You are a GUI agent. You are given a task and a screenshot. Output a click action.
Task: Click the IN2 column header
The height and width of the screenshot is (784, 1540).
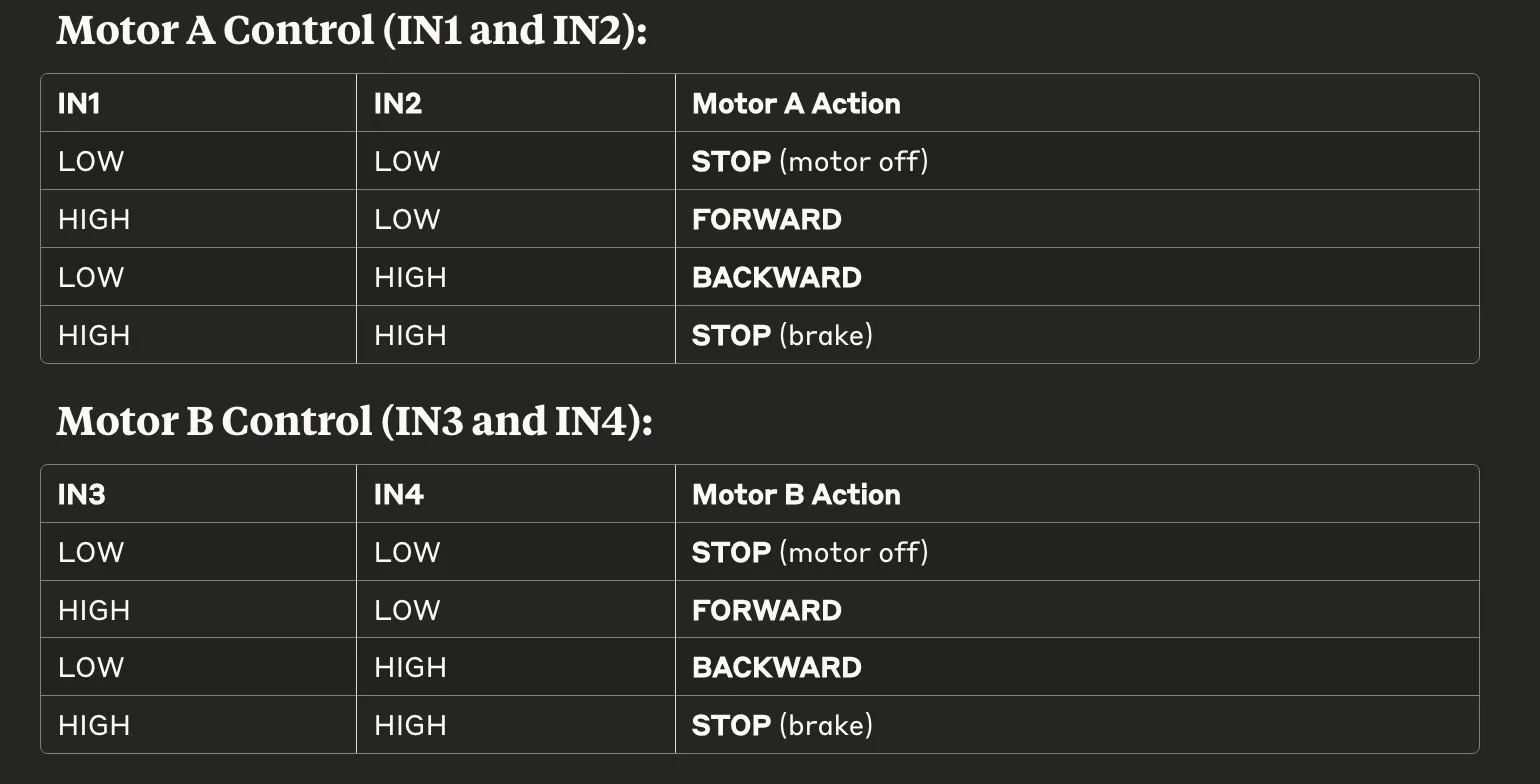pos(398,104)
